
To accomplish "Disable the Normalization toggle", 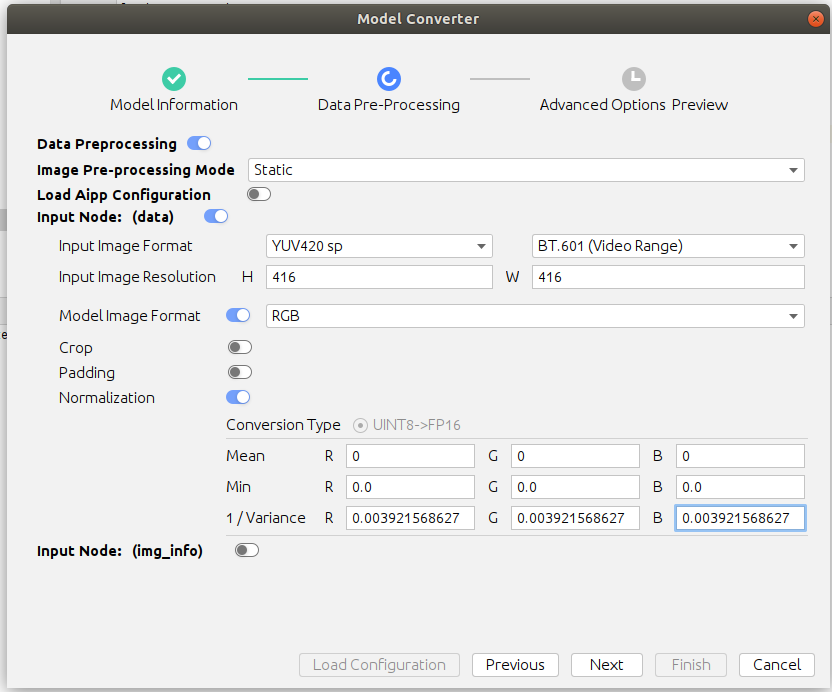I will (238, 398).
